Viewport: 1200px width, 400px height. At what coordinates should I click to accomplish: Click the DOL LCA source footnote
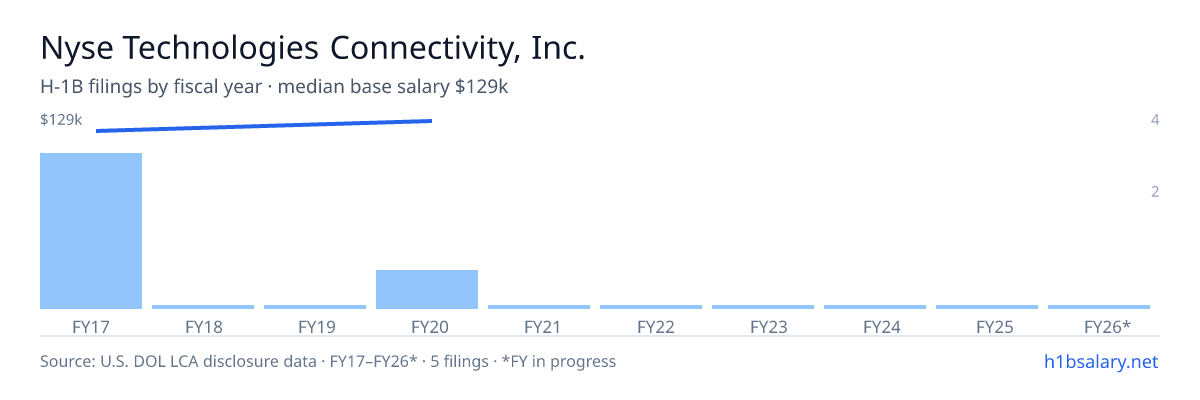pyautogui.click(x=328, y=361)
